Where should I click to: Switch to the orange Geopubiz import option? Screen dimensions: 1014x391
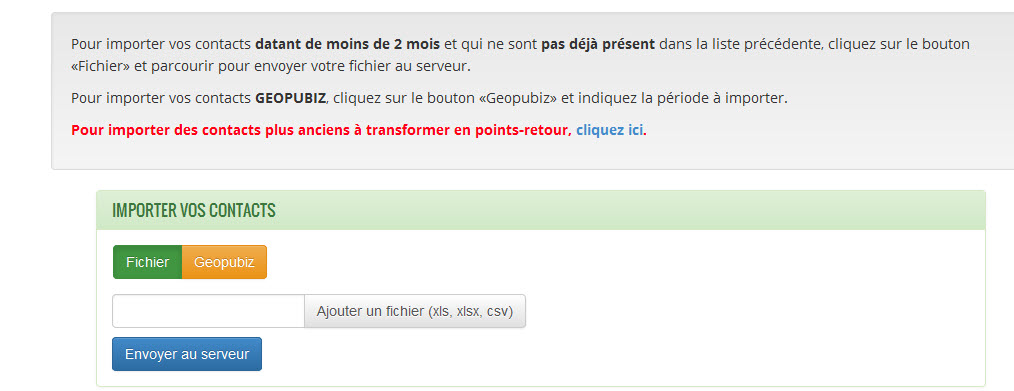[224, 262]
